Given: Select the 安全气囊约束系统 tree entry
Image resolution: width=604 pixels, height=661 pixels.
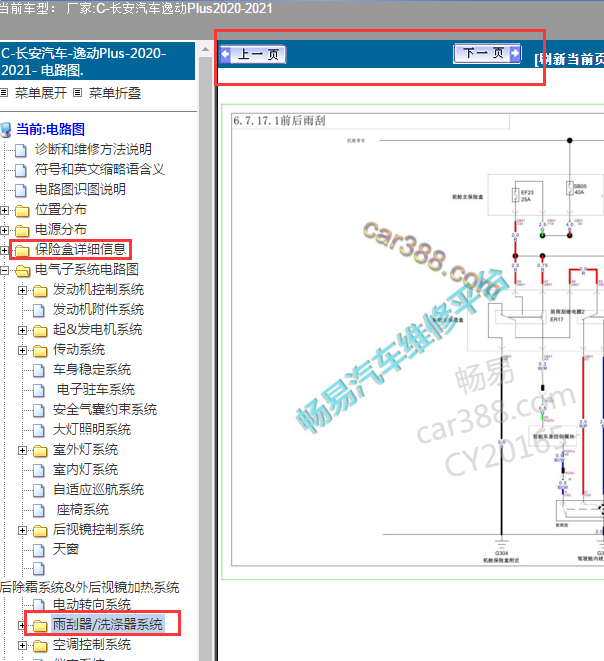Looking at the screenshot, I should point(105,409).
